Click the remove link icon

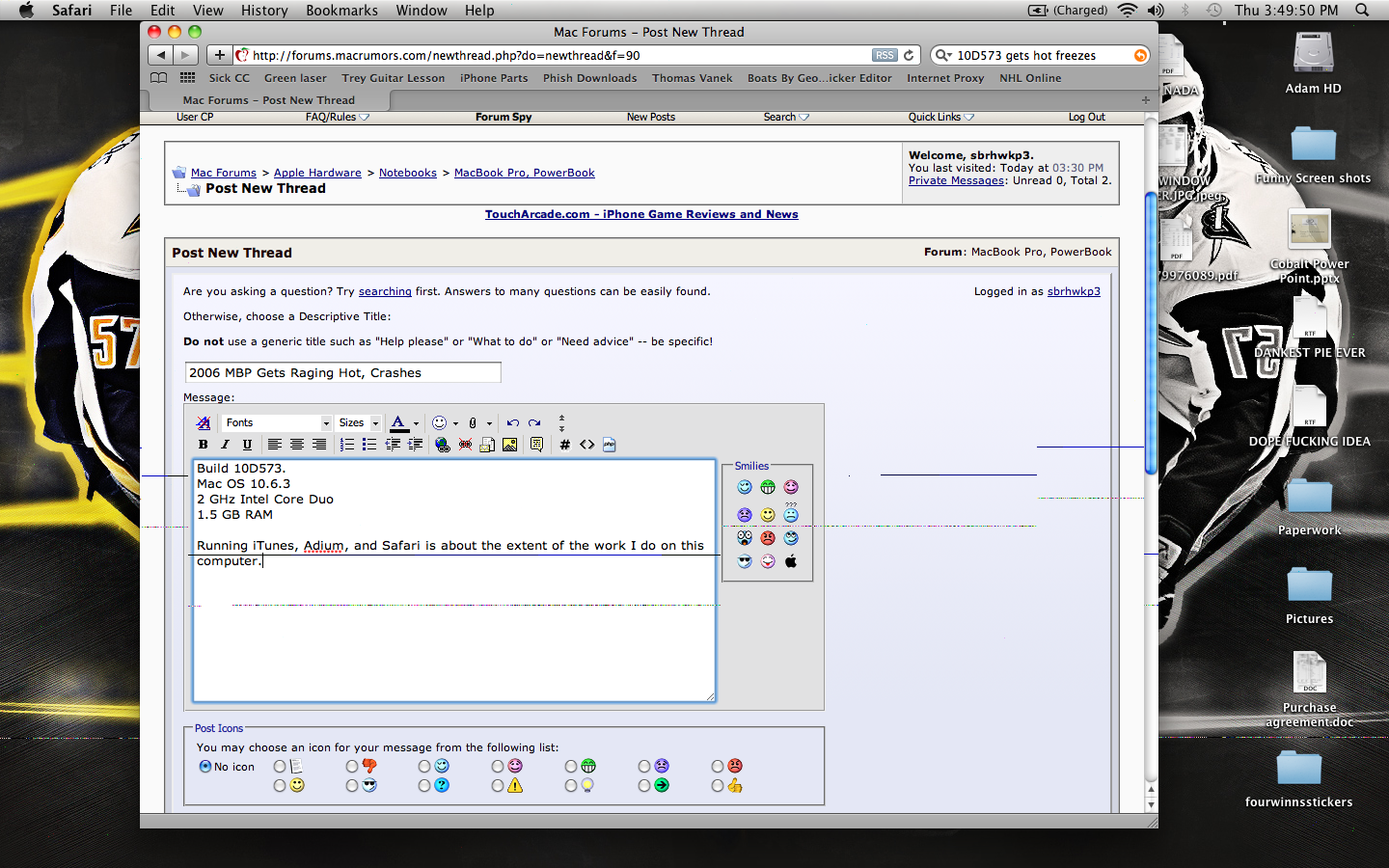click(x=465, y=445)
